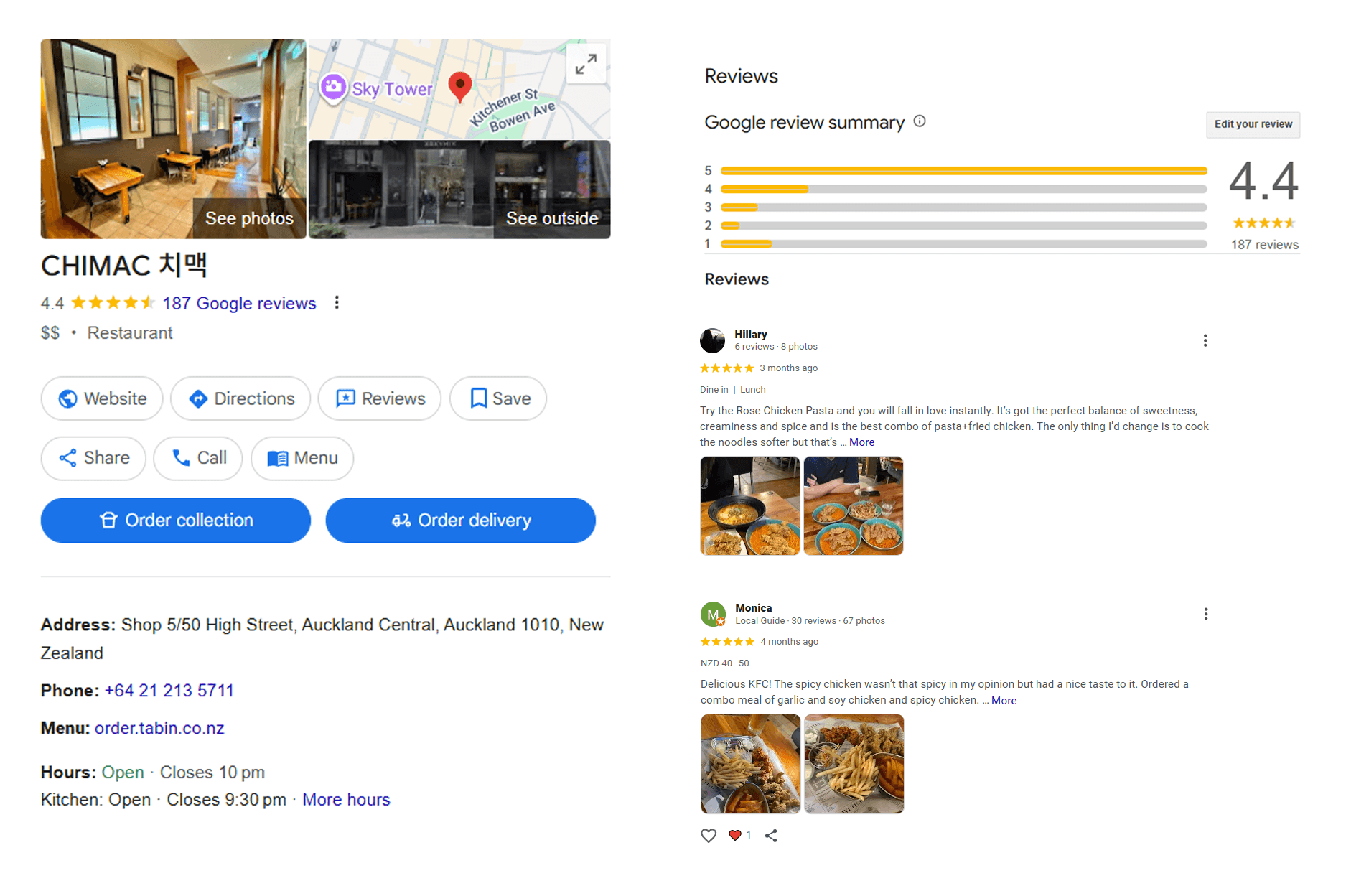Open Hillary's review options menu

coord(1205,340)
